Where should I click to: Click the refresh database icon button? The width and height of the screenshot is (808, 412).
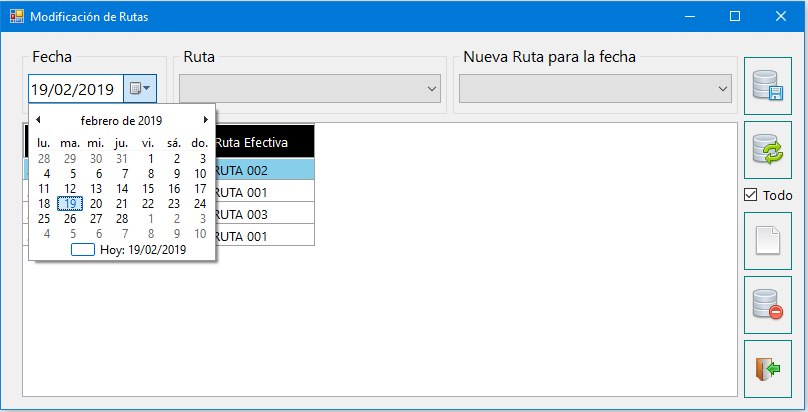[x=768, y=150]
